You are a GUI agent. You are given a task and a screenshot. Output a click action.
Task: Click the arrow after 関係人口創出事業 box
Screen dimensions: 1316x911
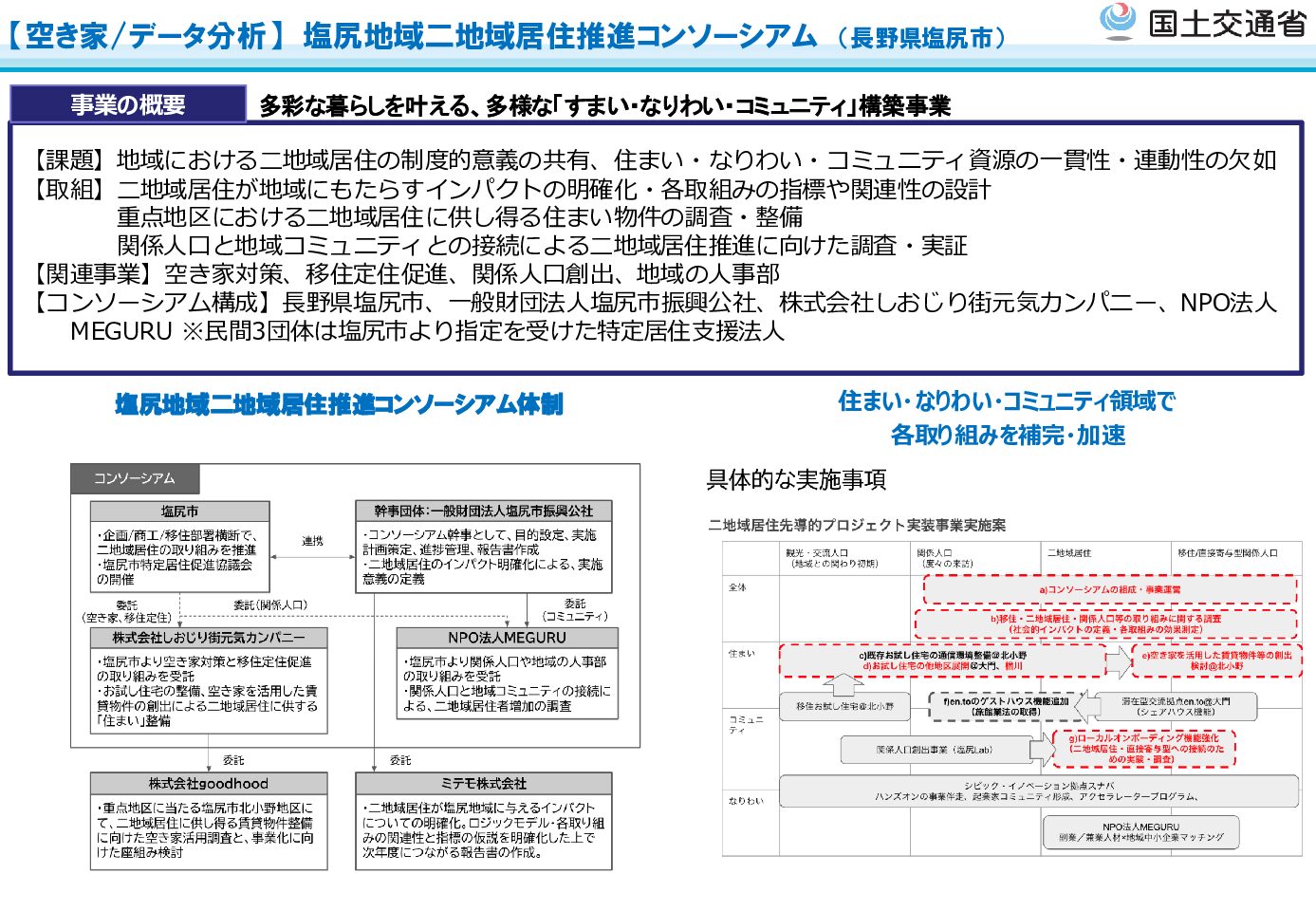click(1042, 750)
